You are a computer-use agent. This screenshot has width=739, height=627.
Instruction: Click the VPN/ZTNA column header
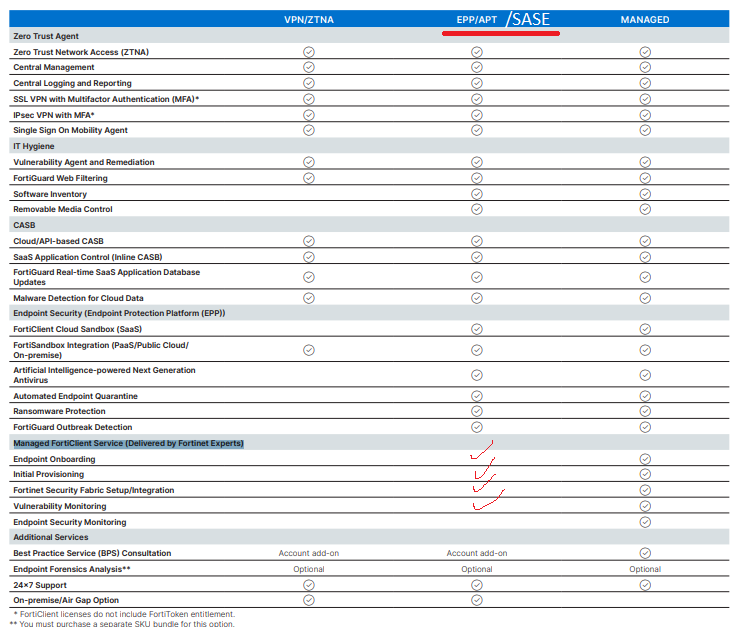[309, 20]
